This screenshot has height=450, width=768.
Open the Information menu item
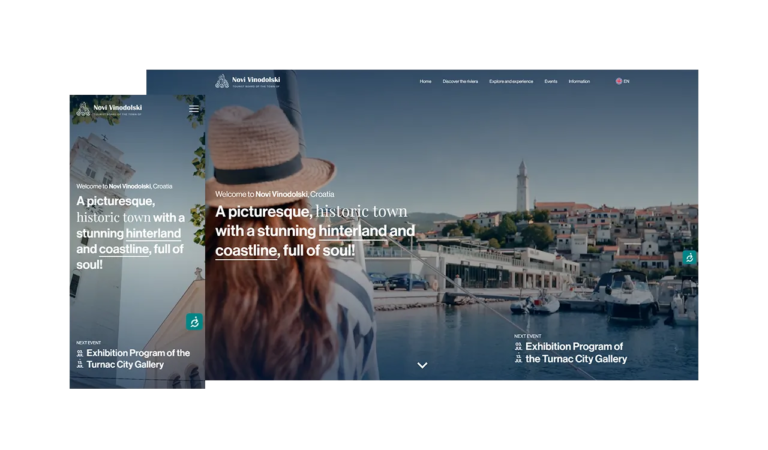pyautogui.click(x=579, y=81)
